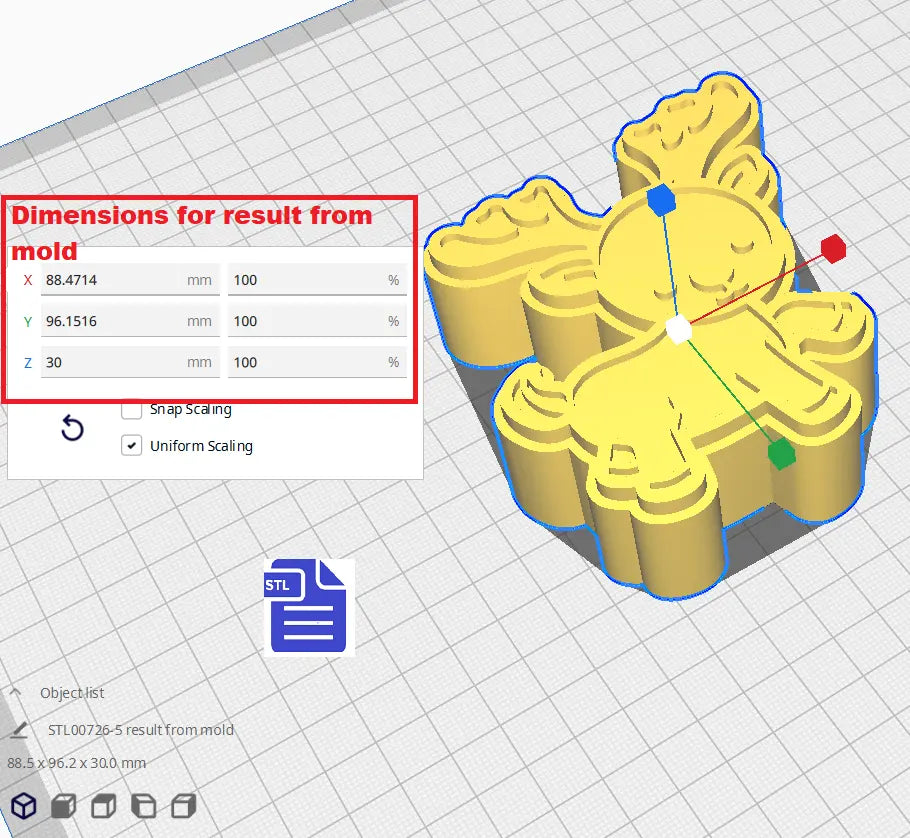
Task: Switch to front view cube icon
Action: (64, 806)
